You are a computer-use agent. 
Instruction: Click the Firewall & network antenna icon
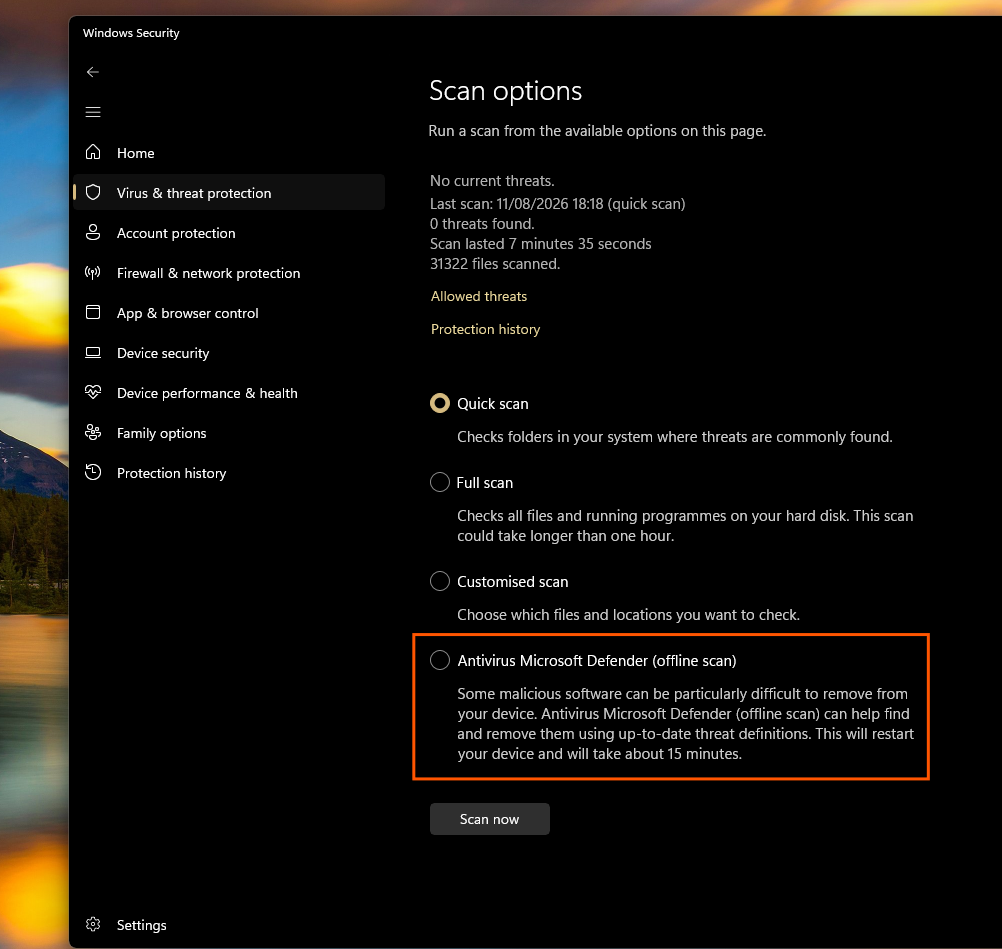[x=93, y=273]
